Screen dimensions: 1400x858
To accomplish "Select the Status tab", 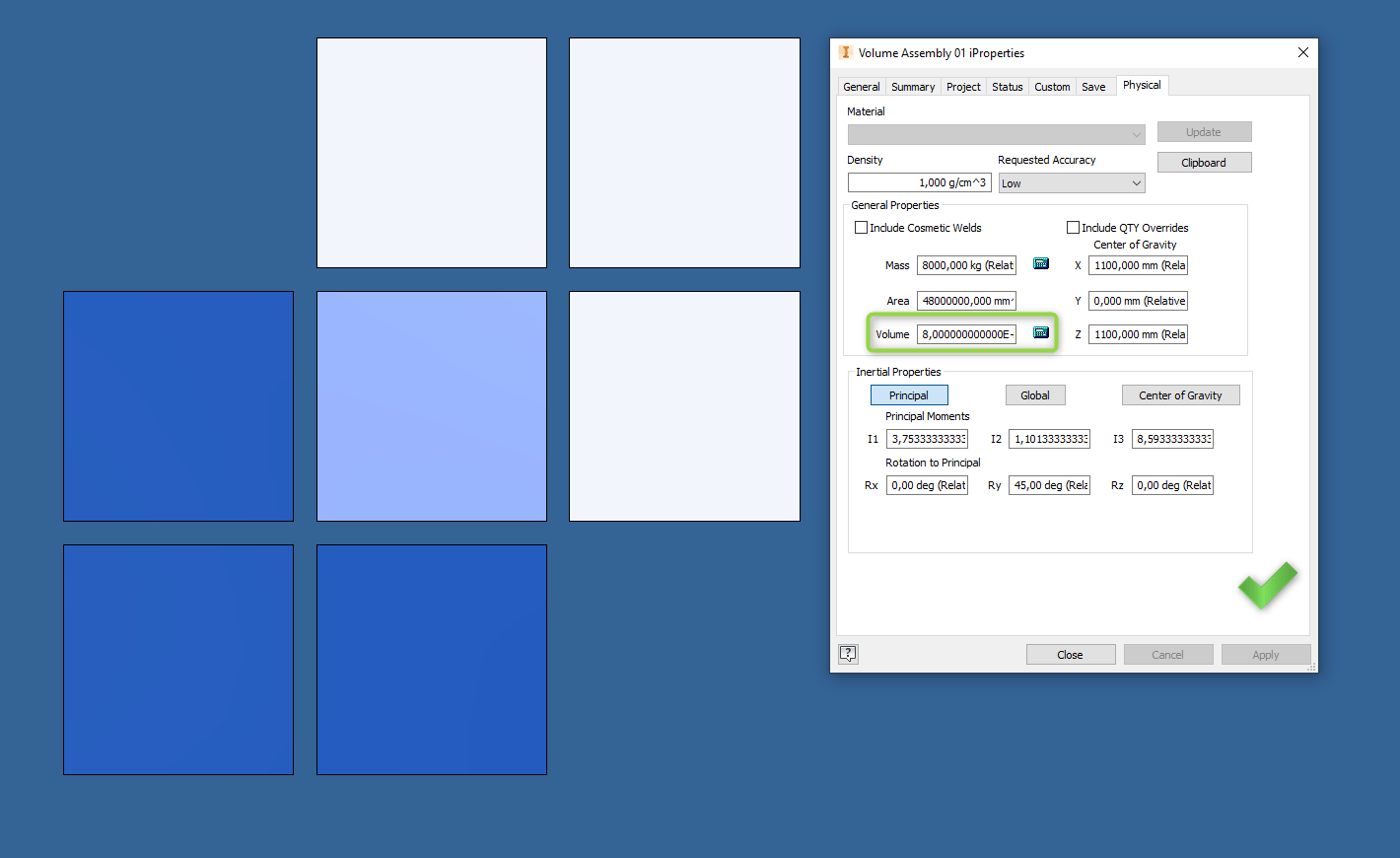I will pos(1007,87).
